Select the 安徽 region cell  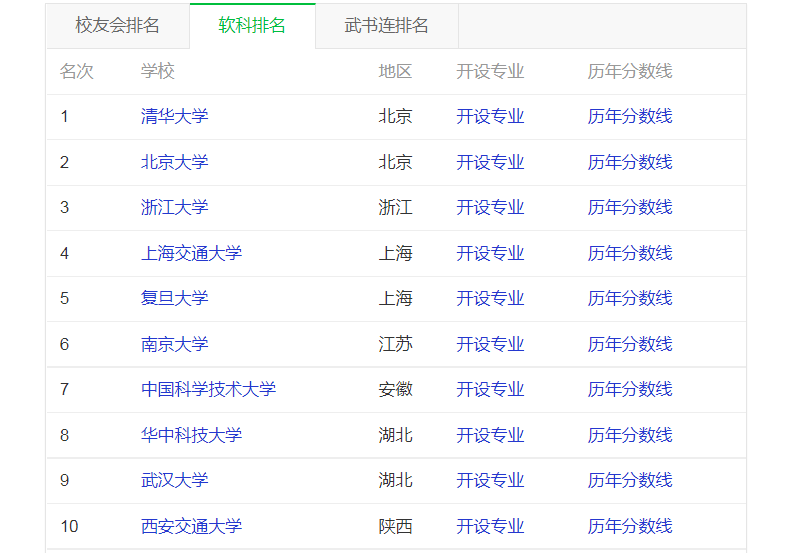point(396,389)
